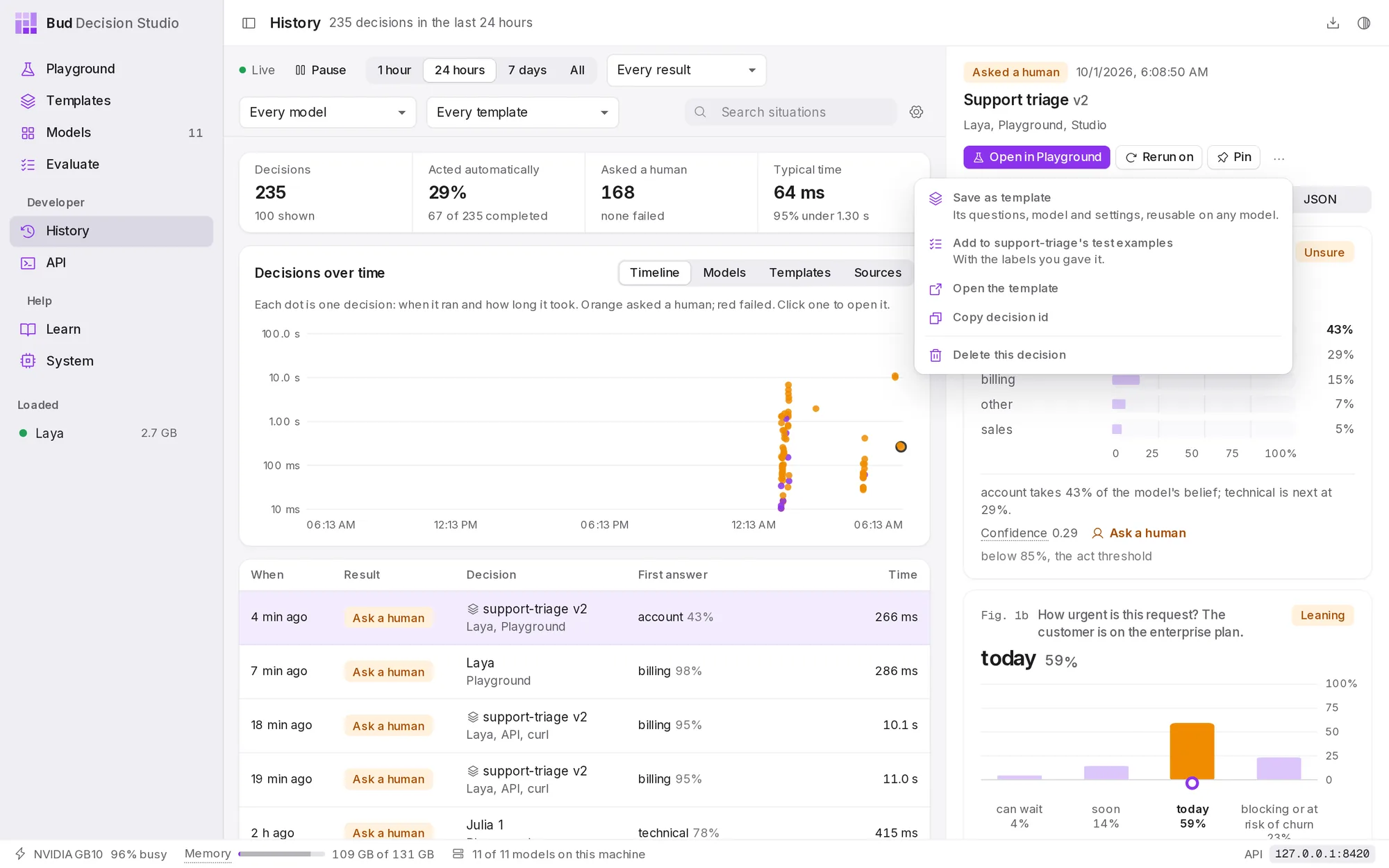Choose Copy decision id

click(x=1104, y=317)
